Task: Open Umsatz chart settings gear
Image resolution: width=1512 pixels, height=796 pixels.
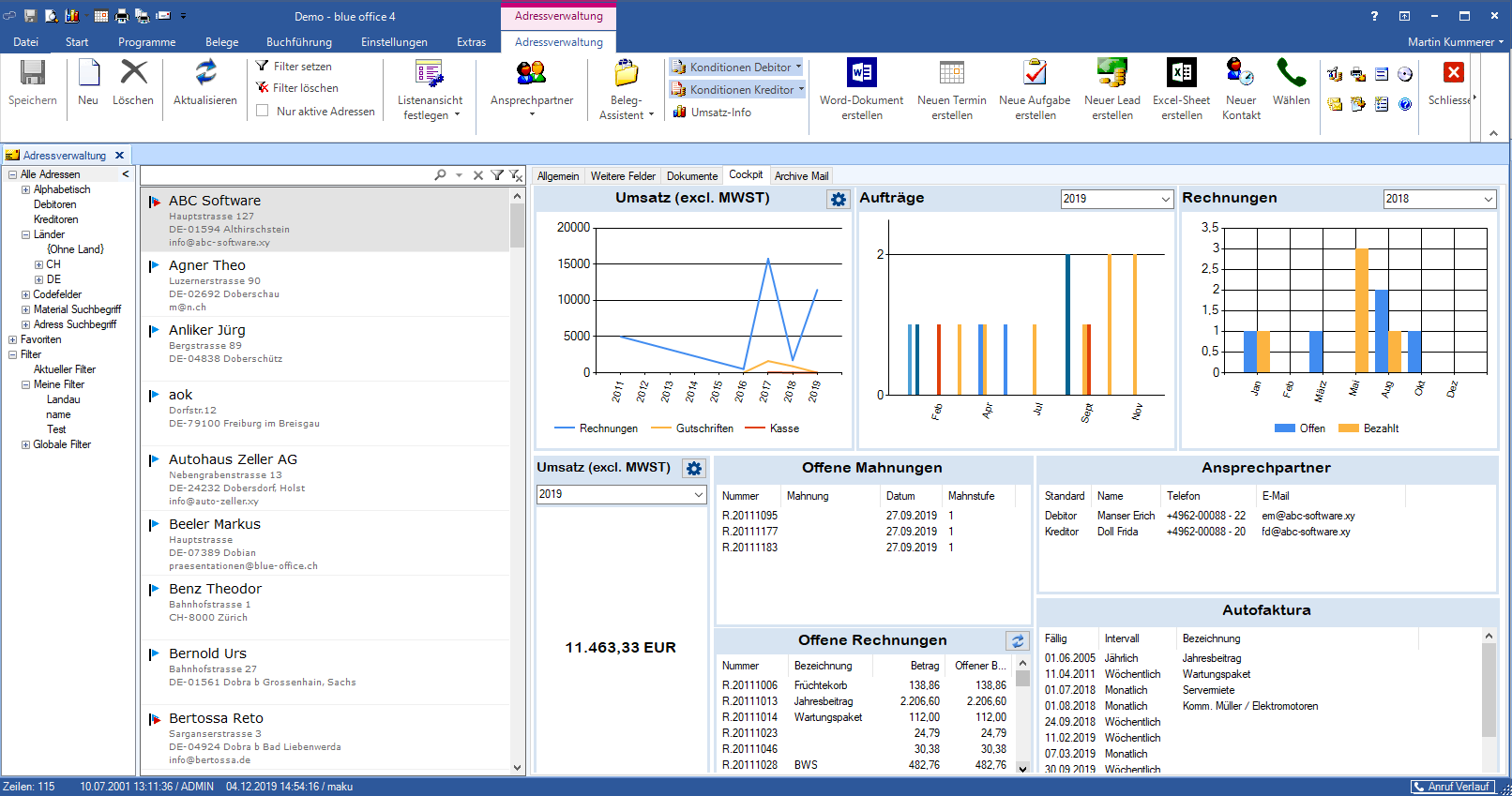Action: tap(839, 200)
